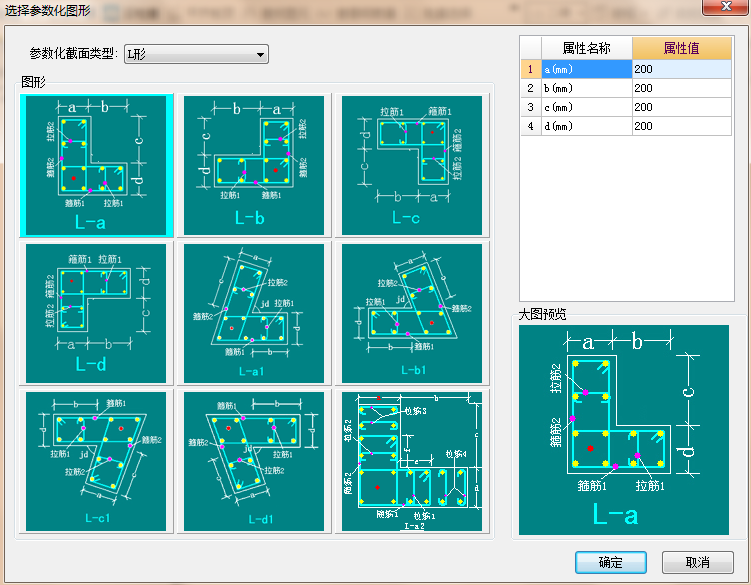The width and height of the screenshot is (751, 585).
Task: Edit the 200 value for d(mm)
Action: 682,126
